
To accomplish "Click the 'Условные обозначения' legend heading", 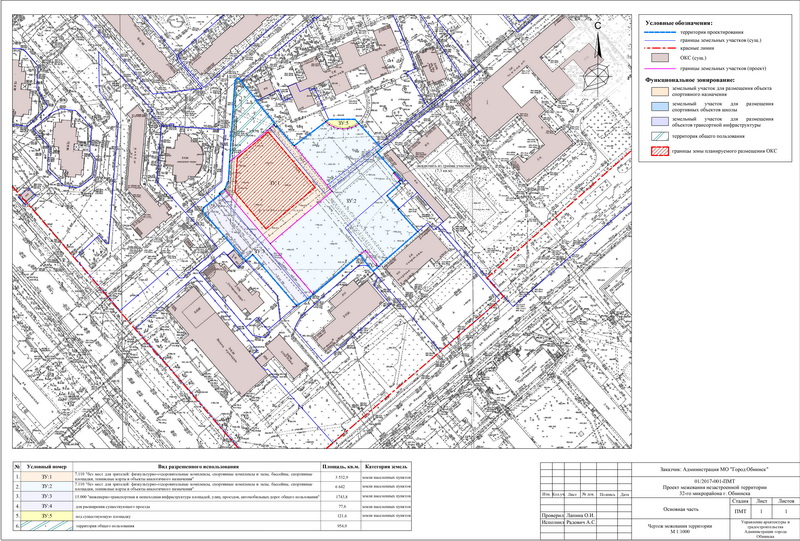I will (678, 22).
